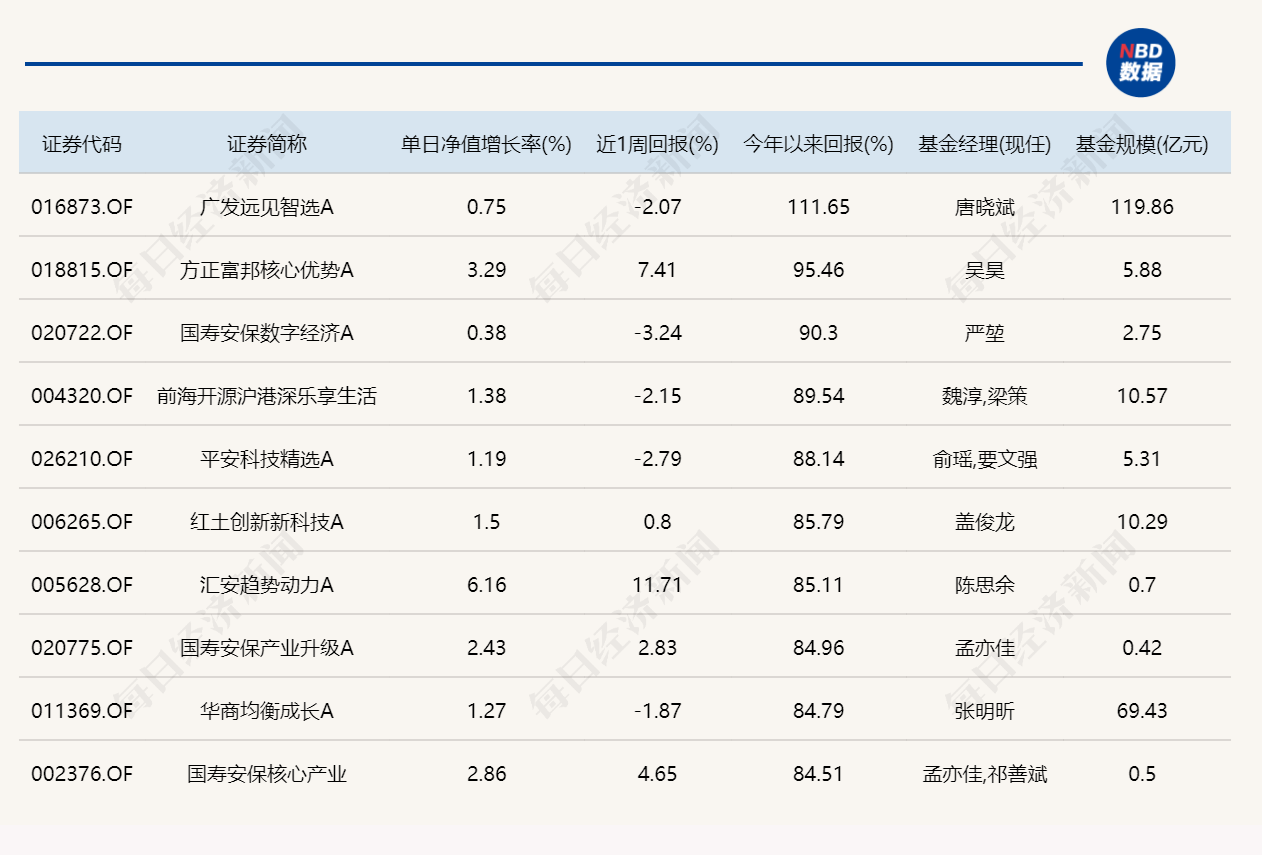Click the NBD数据 logo badge
Image resolution: width=1262 pixels, height=855 pixels.
[x=1140, y=63]
